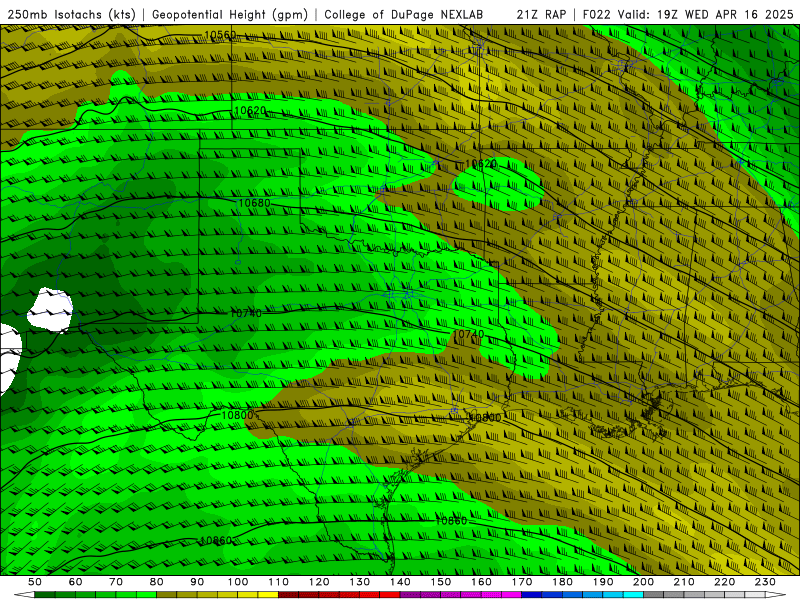
Task: Click the 'F022' forecast hour text
Action: pyautogui.click(x=597, y=15)
